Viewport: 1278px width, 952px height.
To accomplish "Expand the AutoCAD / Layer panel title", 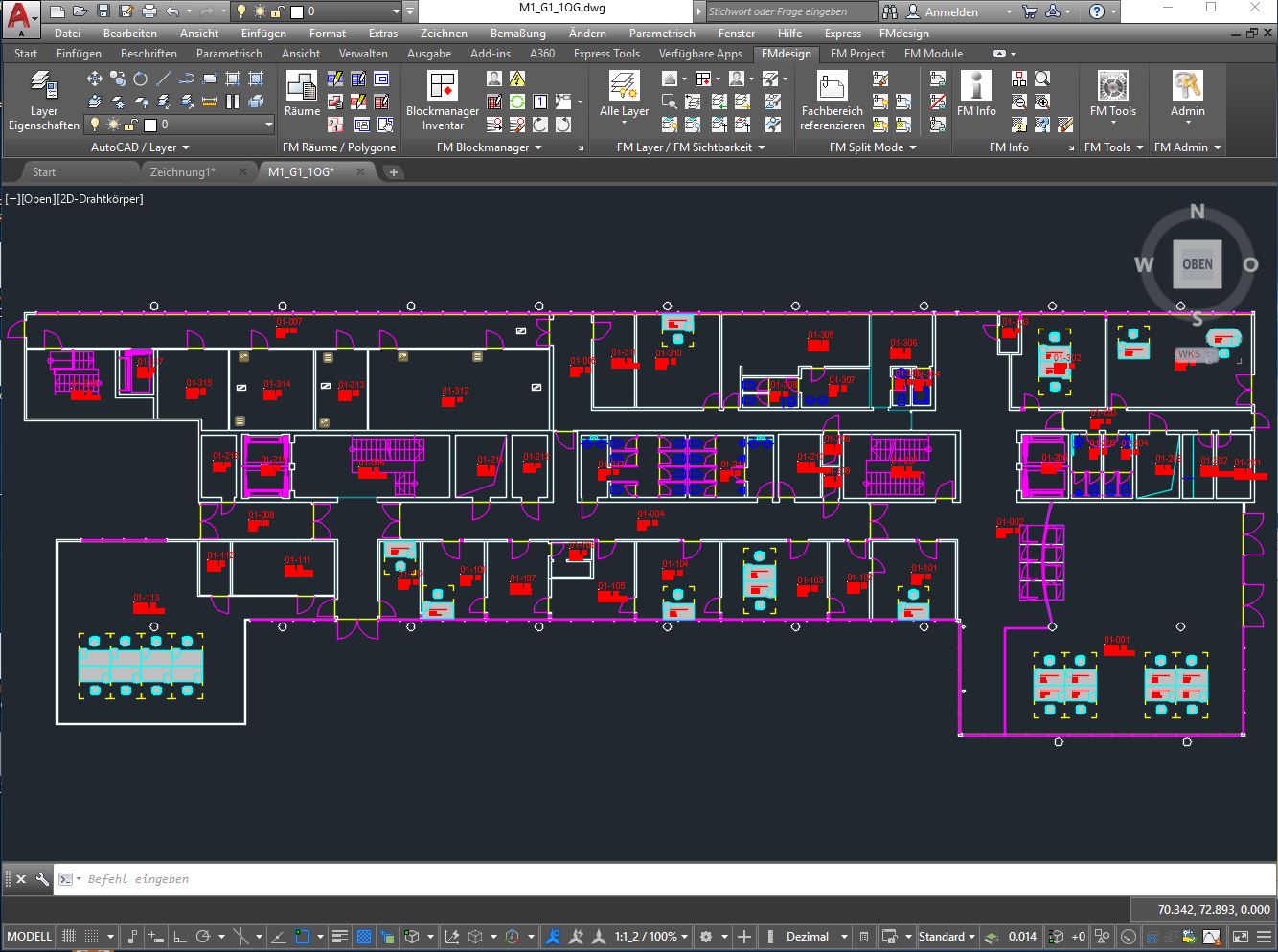I will tap(140, 147).
